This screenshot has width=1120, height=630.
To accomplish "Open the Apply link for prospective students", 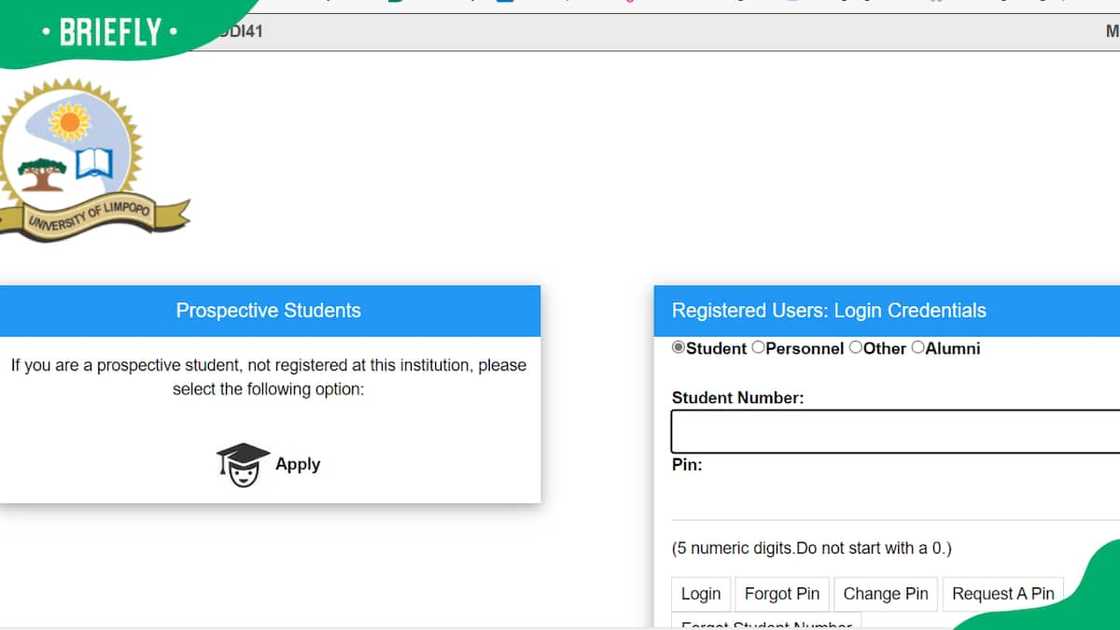I will point(297,464).
